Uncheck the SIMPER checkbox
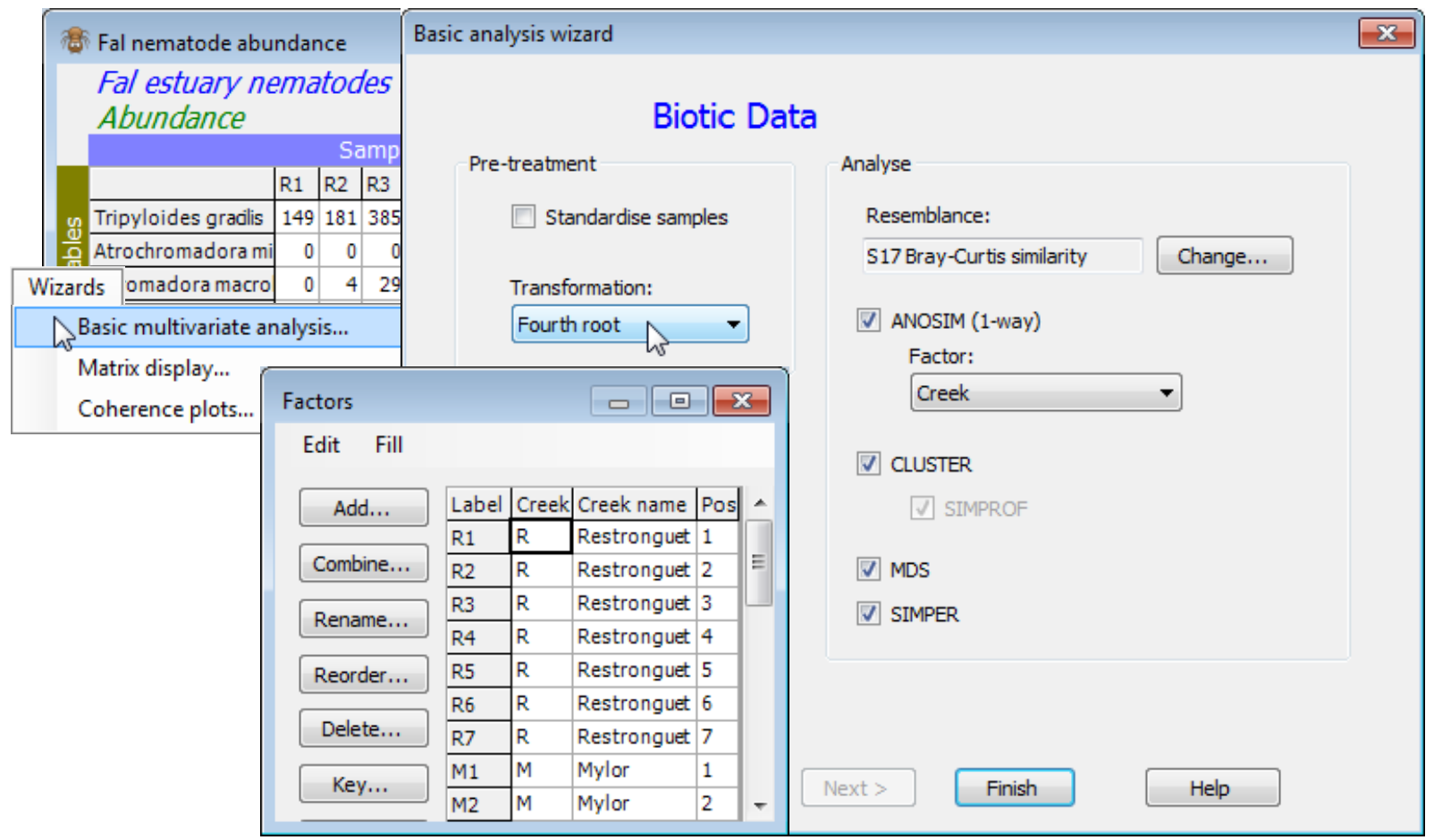This screenshot has height=840, width=1434. point(868,614)
